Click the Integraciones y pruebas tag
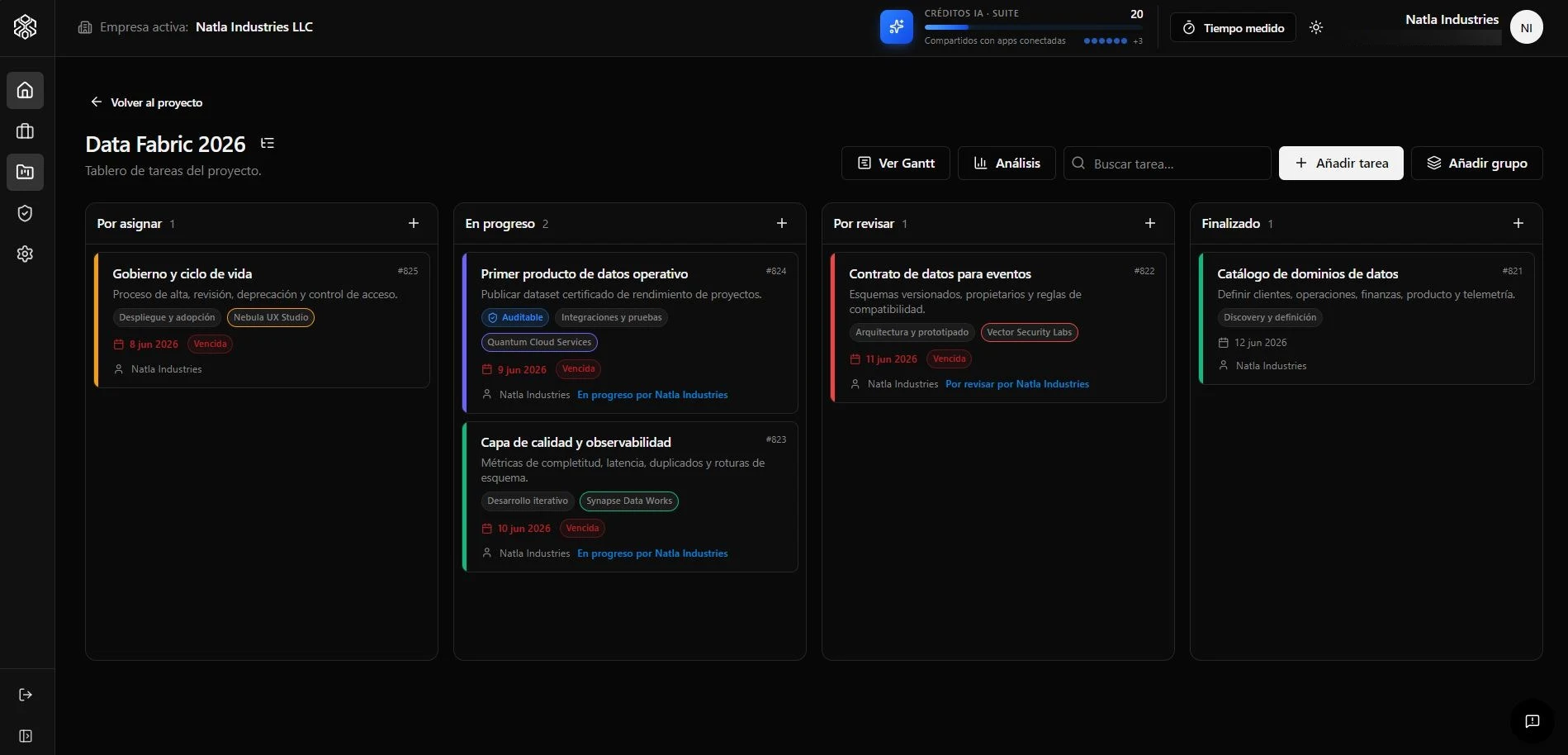 coord(611,317)
